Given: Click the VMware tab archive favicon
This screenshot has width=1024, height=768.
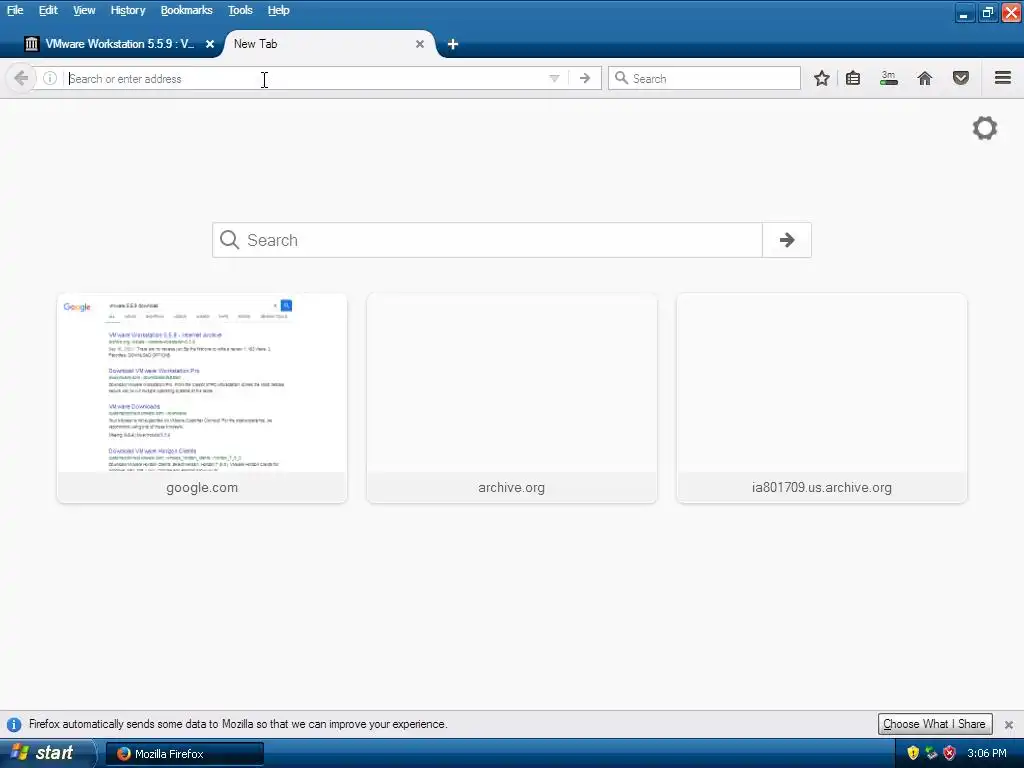Looking at the screenshot, I should (31, 44).
